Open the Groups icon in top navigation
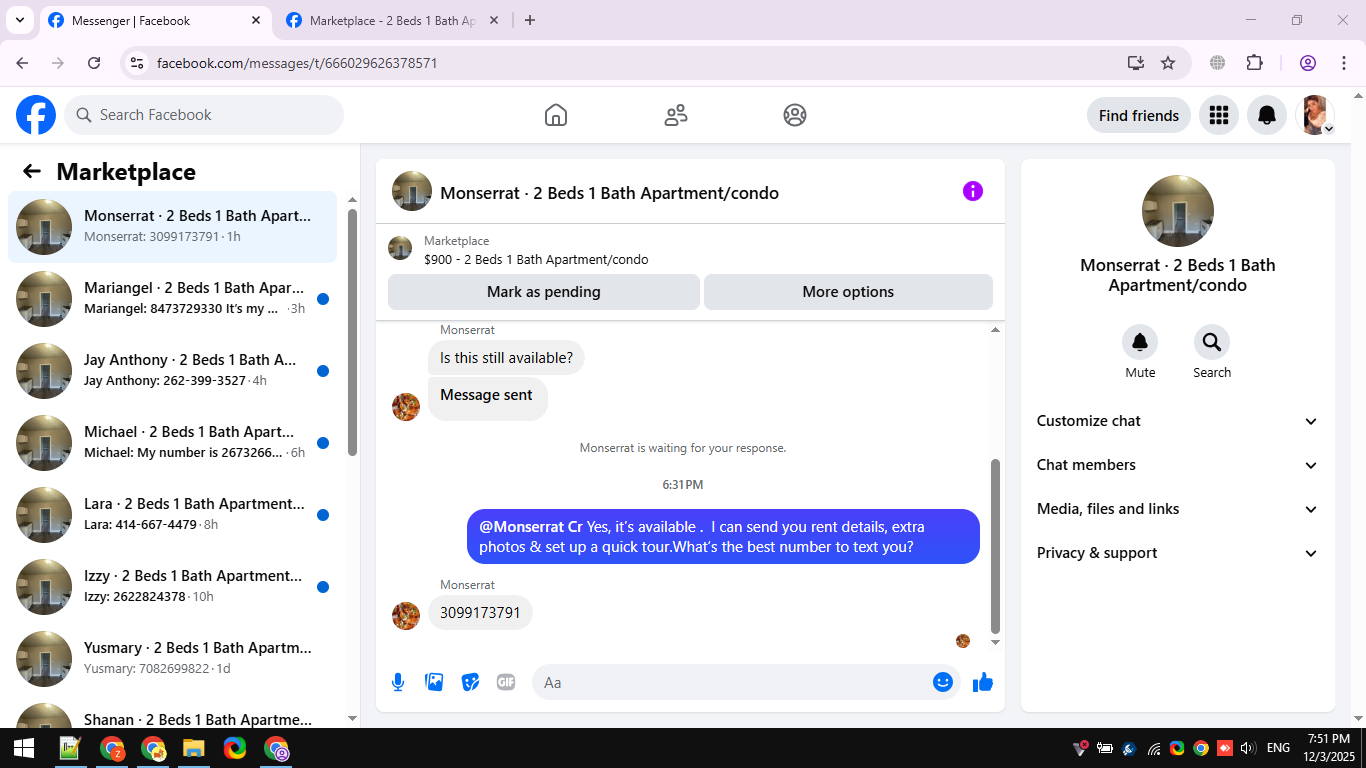This screenshot has width=1366, height=768. (x=795, y=115)
